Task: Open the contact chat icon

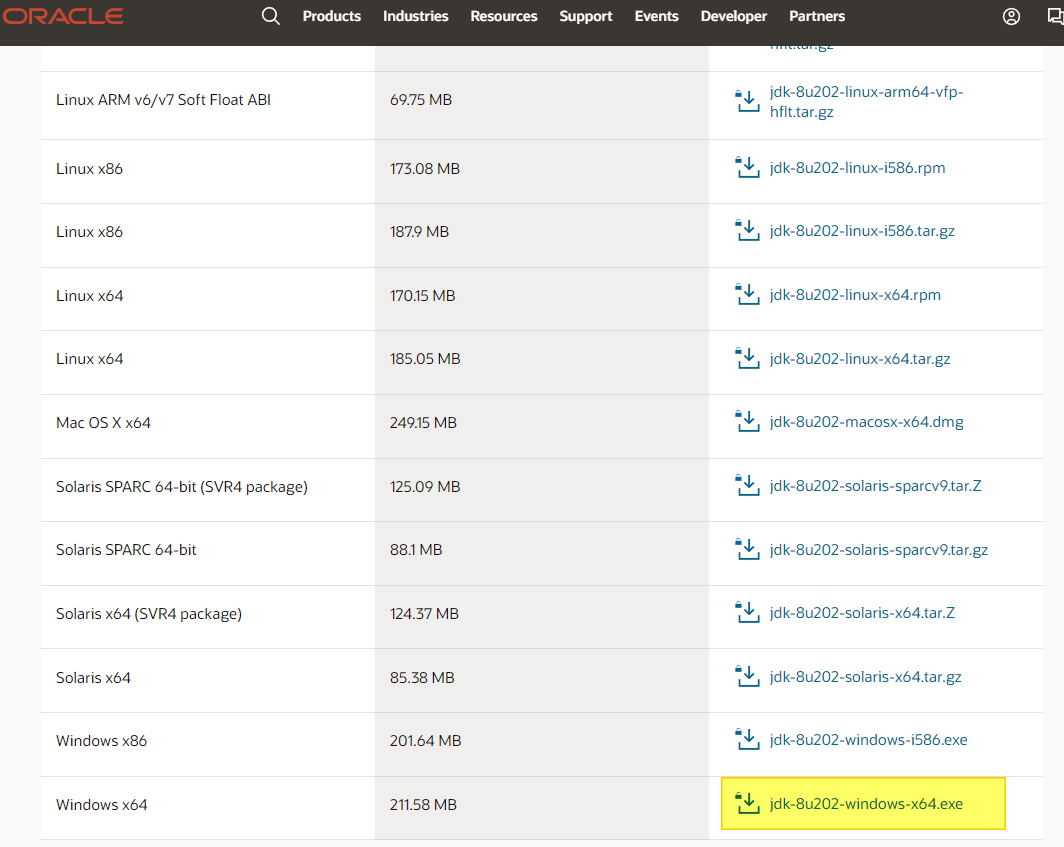Action: pyautogui.click(x=1055, y=16)
